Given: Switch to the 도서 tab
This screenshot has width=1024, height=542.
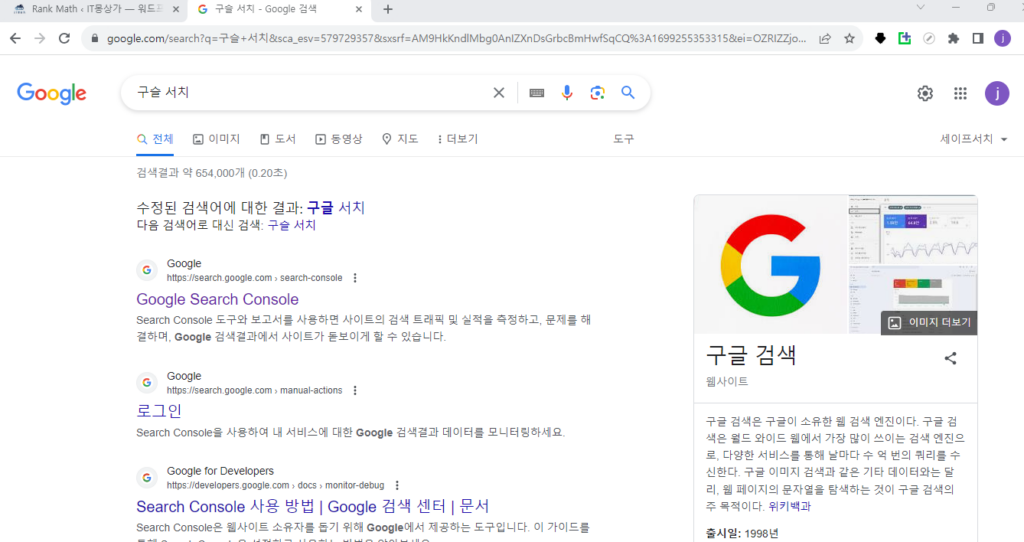Looking at the screenshot, I should [278, 139].
